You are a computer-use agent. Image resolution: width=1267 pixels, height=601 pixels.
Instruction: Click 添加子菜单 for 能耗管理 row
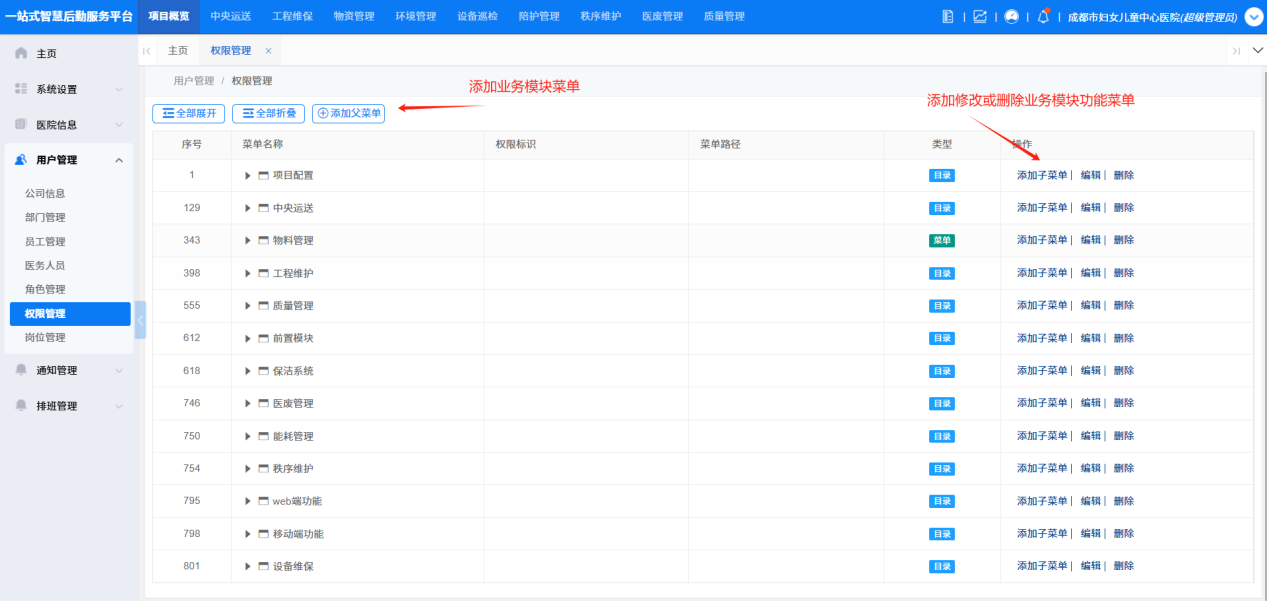coord(1042,436)
